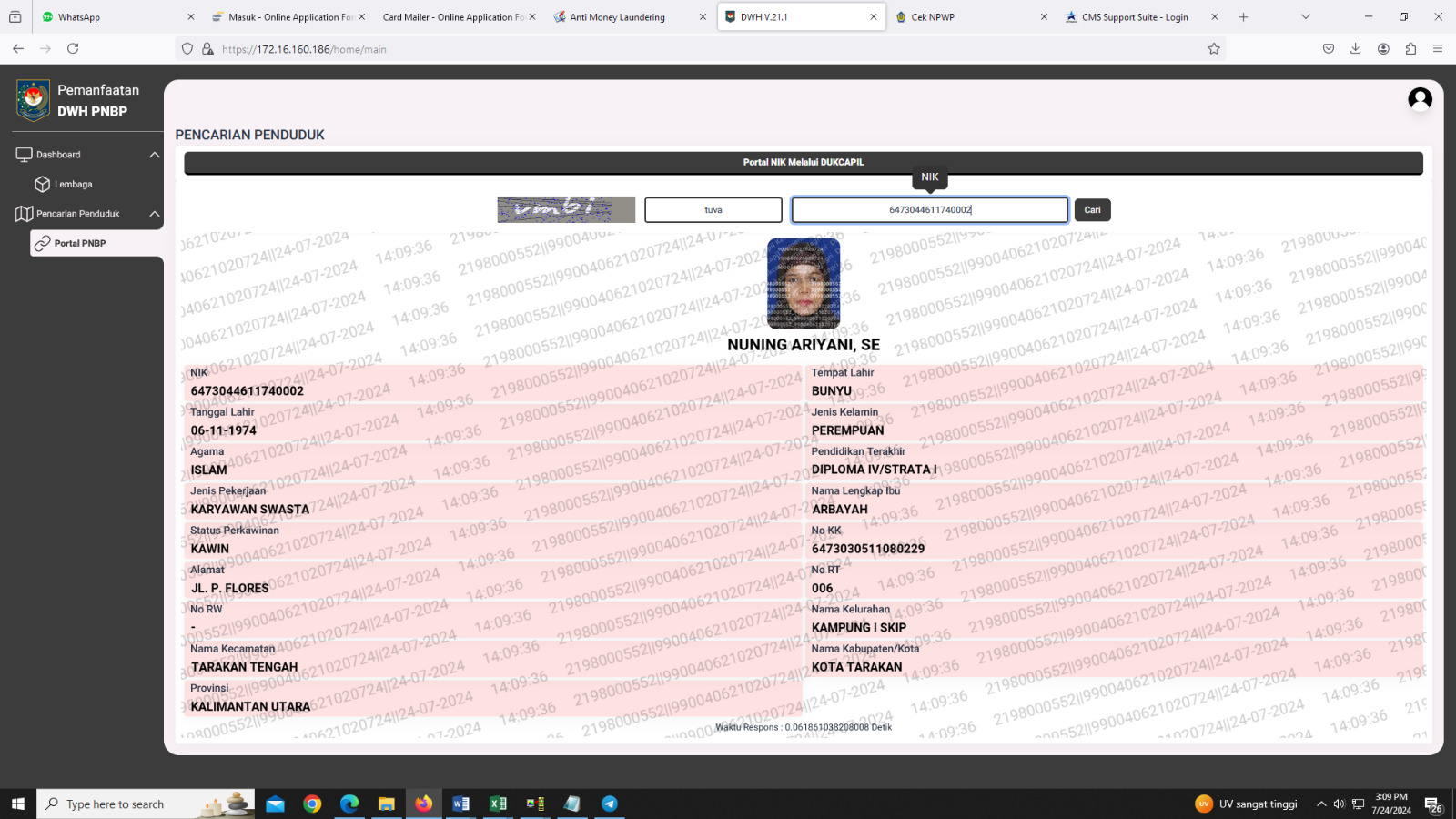Click the user profile avatar icon
1456x819 pixels.
click(x=1420, y=99)
